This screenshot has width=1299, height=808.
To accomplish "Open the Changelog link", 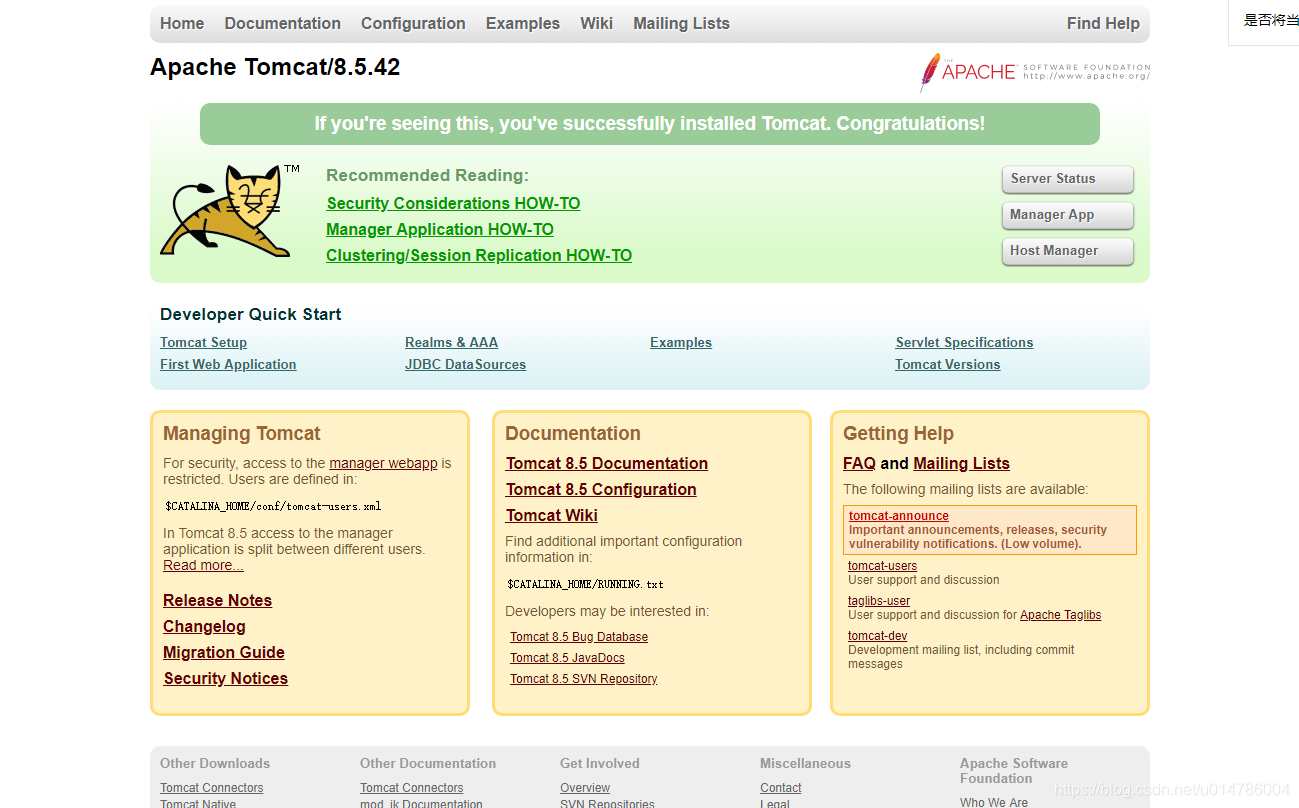I will point(204,626).
